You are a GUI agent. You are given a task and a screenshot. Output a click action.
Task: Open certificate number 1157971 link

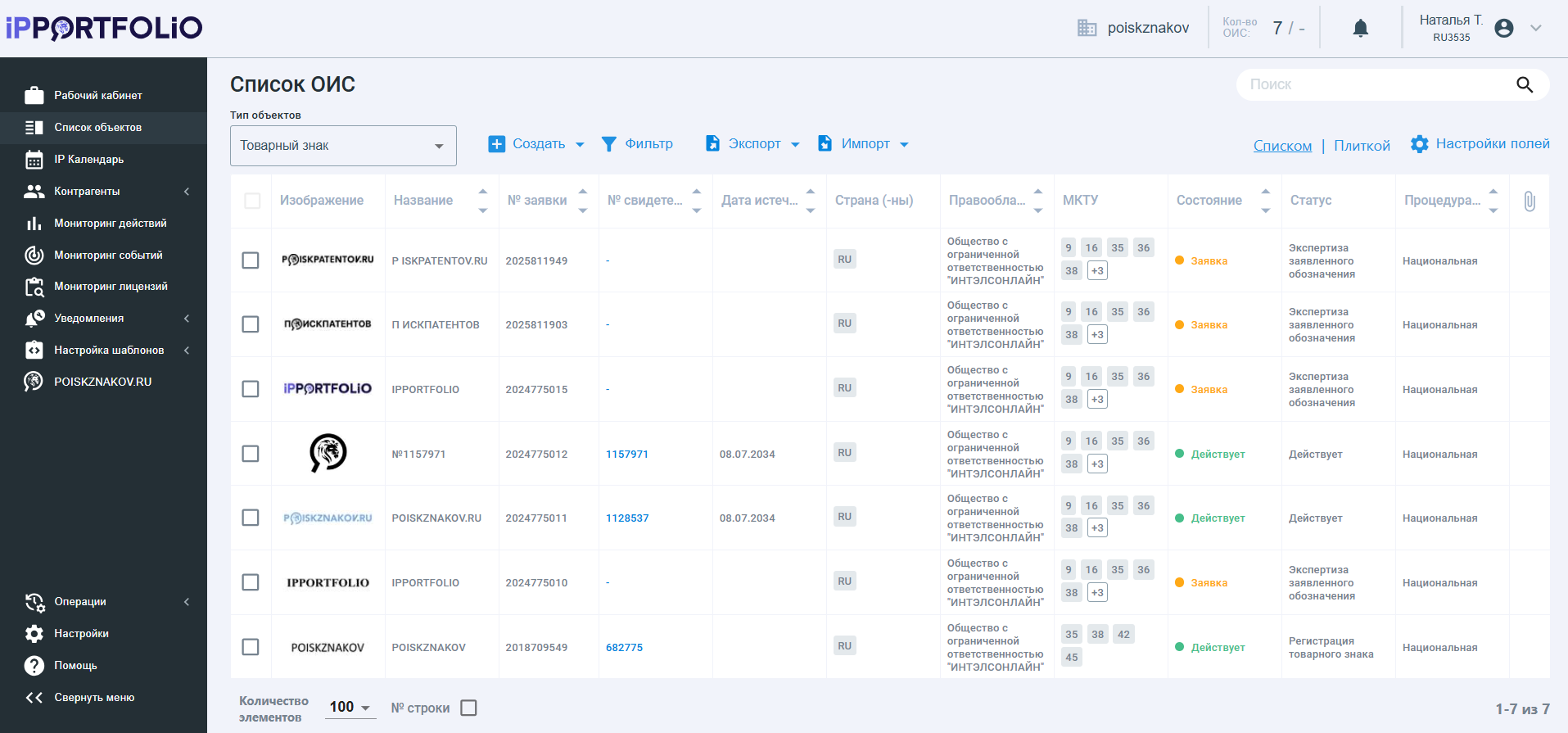[x=626, y=455]
